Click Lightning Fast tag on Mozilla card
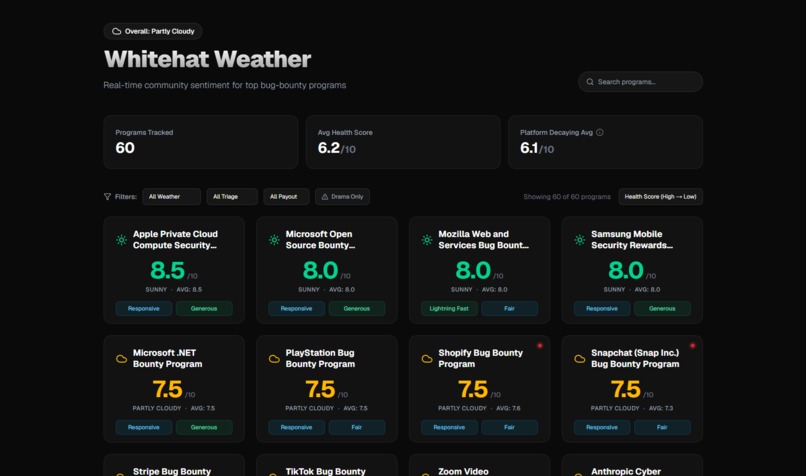 pyautogui.click(x=449, y=308)
